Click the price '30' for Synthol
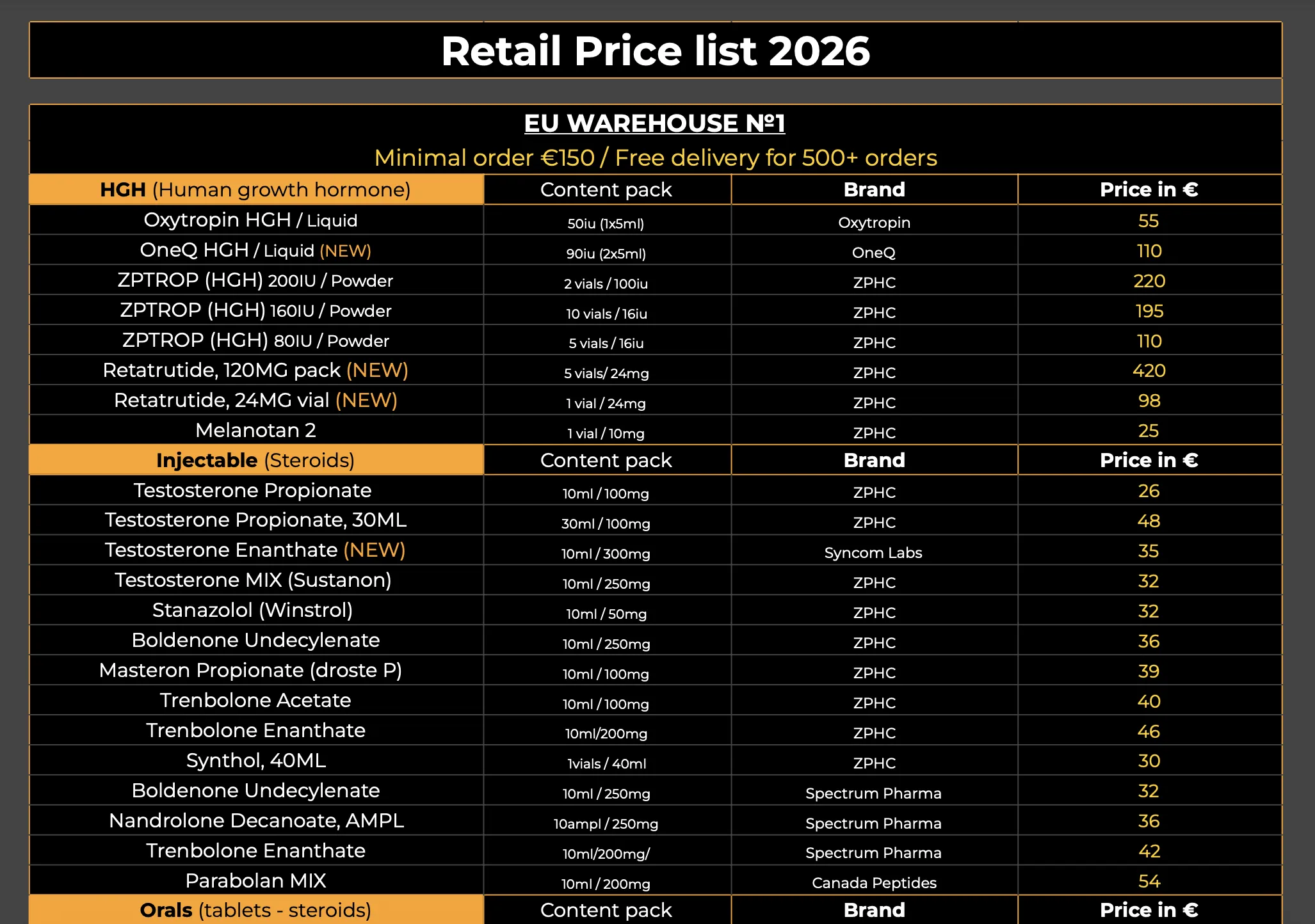This screenshot has height=924, width=1315. [x=1149, y=761]
